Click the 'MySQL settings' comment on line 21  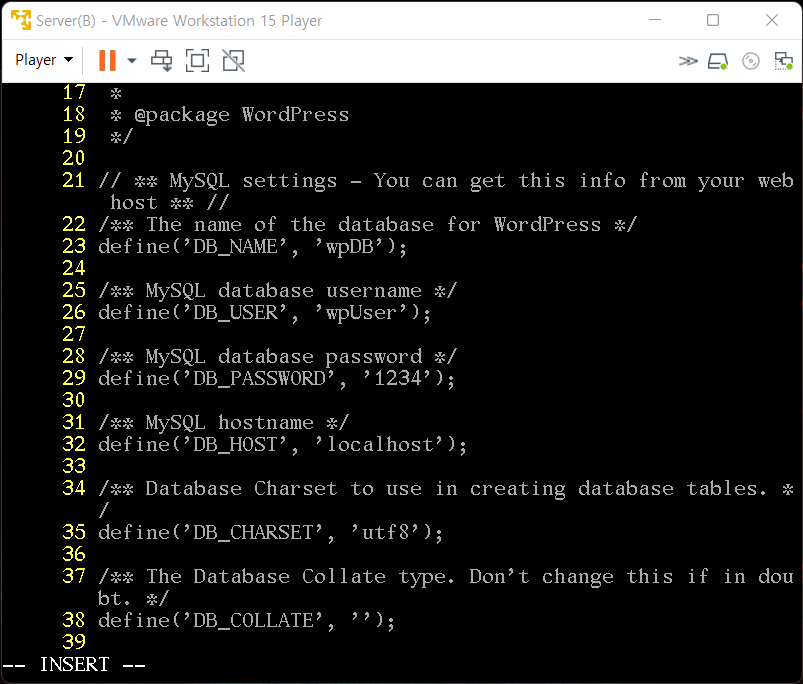pyautogui.click(x=253, y=181)
